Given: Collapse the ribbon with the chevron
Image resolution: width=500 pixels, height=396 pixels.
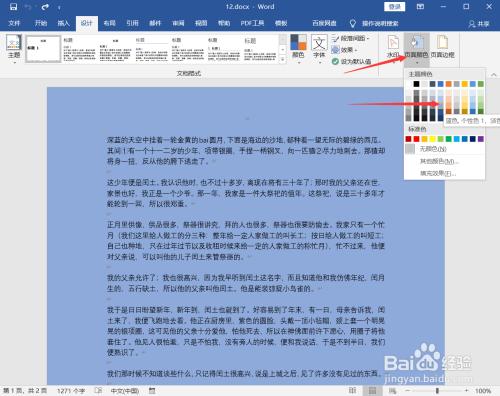Looking at the screenshot, I should [x=494, y=75].
